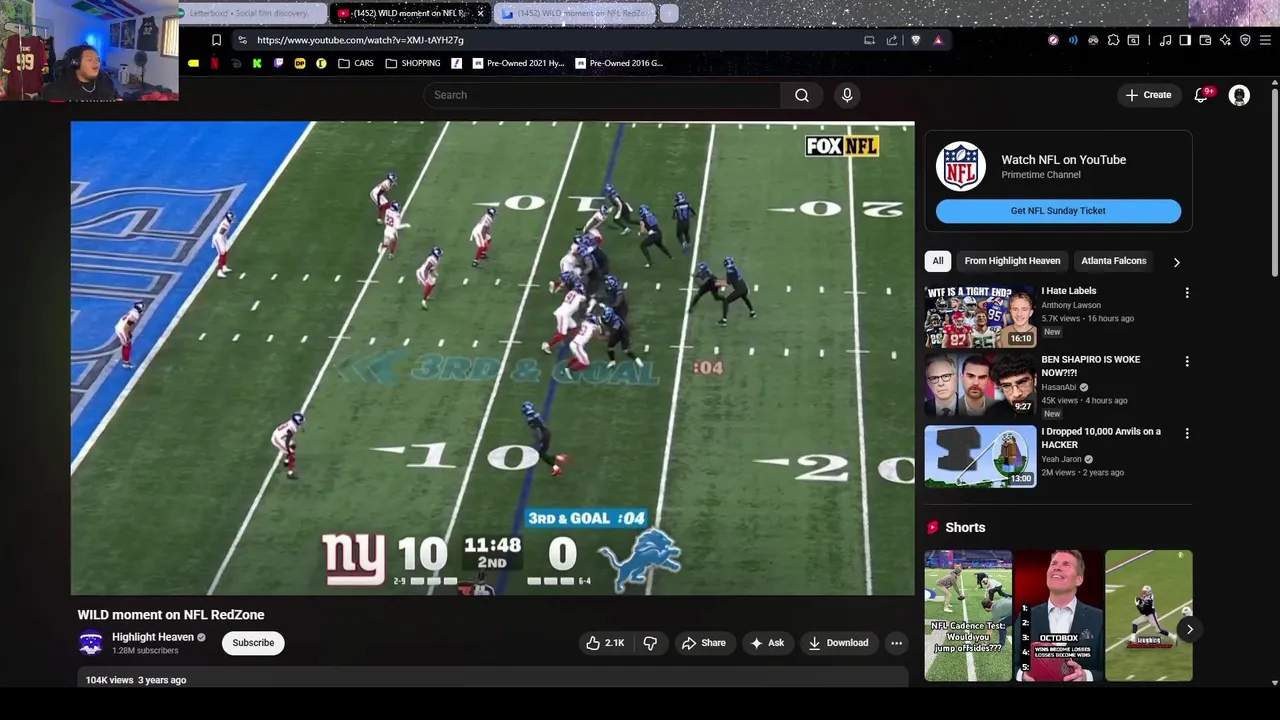Open browser main hamburger menu
This screenshot has height=720, width=1280.
pyautogui.click(x=1265, y=40)
